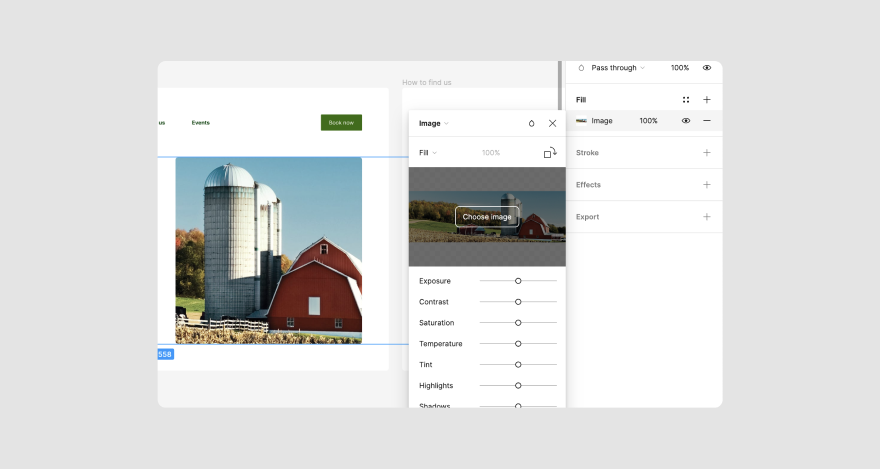Toggle layer visibility eye beside 100% opacity
This screenshot has height=469, width=880.
[x=707, y=68]
